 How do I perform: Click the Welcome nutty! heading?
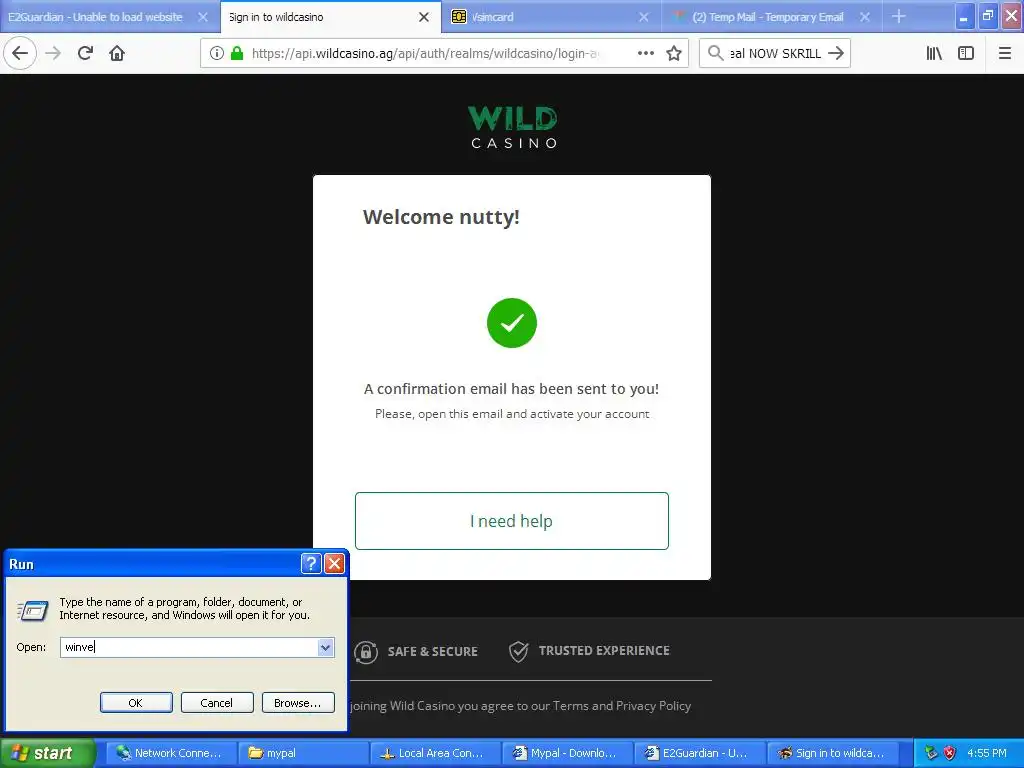point(441,217)
